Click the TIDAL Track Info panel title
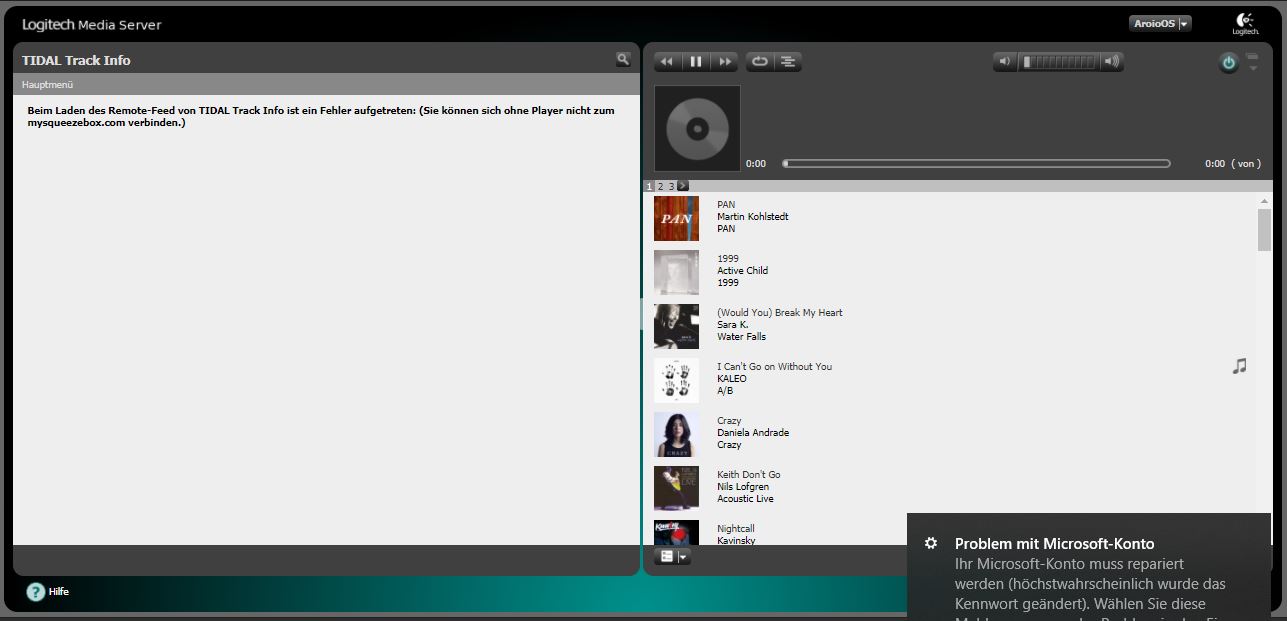Viewport: 1287px width, 621px height. (76, 60)
